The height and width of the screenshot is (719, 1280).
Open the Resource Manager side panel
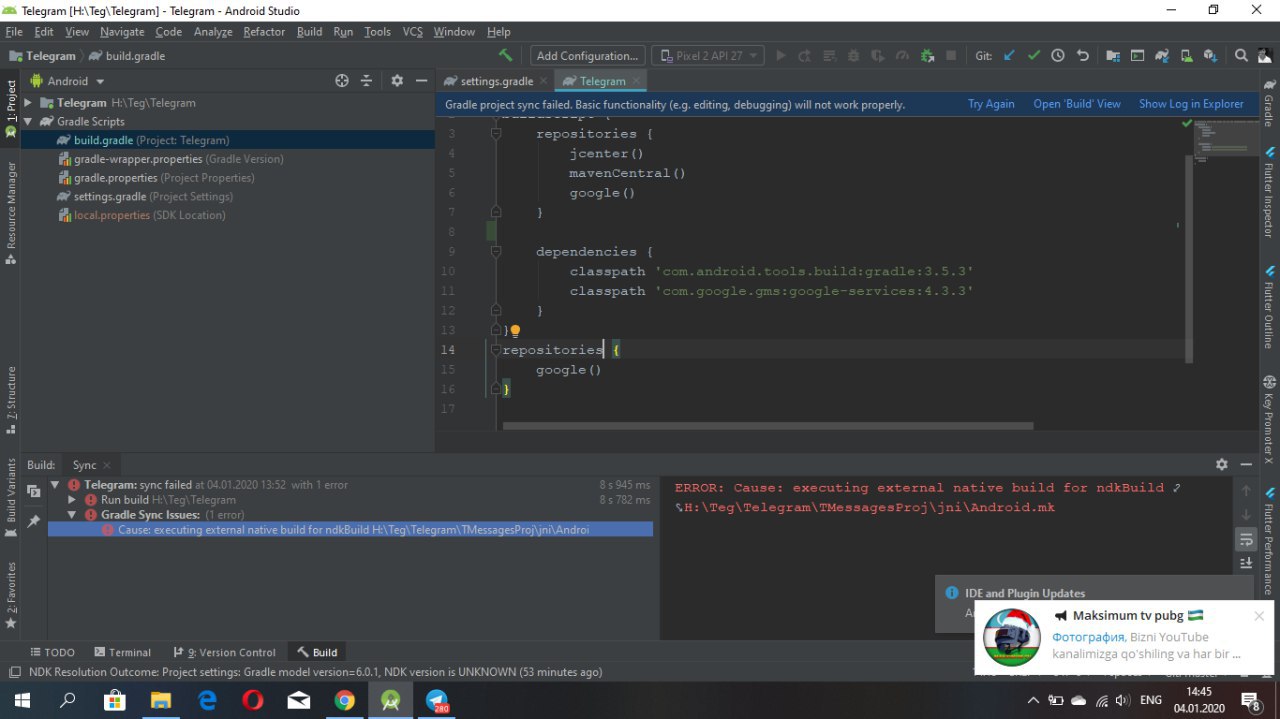[x=11, y=212]
